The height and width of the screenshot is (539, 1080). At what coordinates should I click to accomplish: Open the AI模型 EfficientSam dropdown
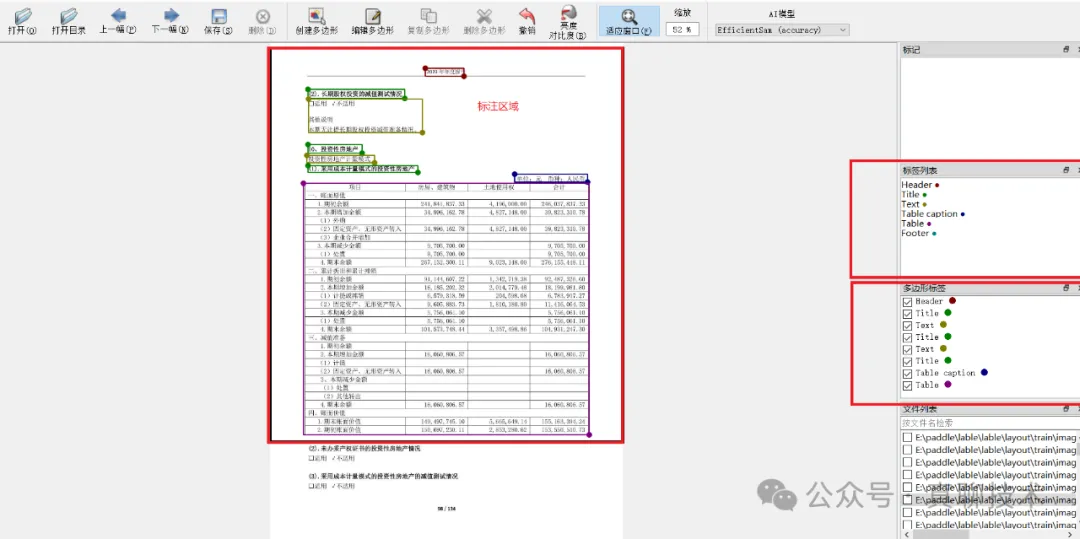tap(782, 30)
